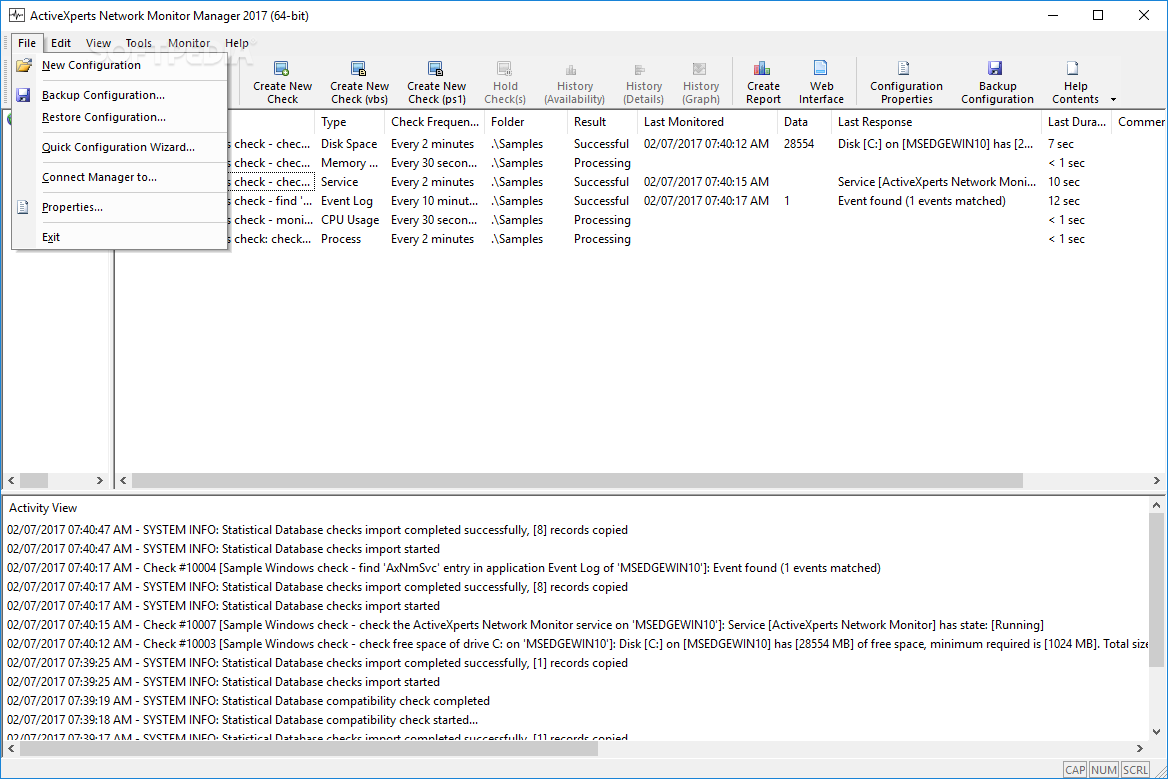Click the Activity View horizontal scrollbar
The width and height of the screenshot is (1168, 779).
pos(309,748)
